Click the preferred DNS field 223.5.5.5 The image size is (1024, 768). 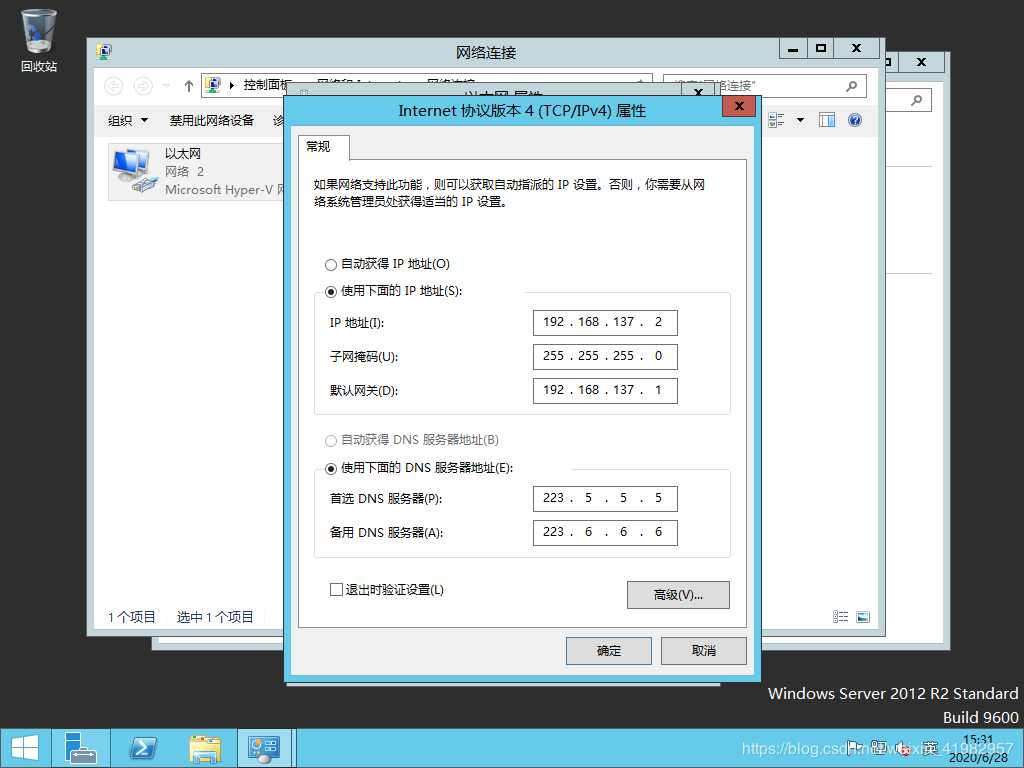pos(605,498)
